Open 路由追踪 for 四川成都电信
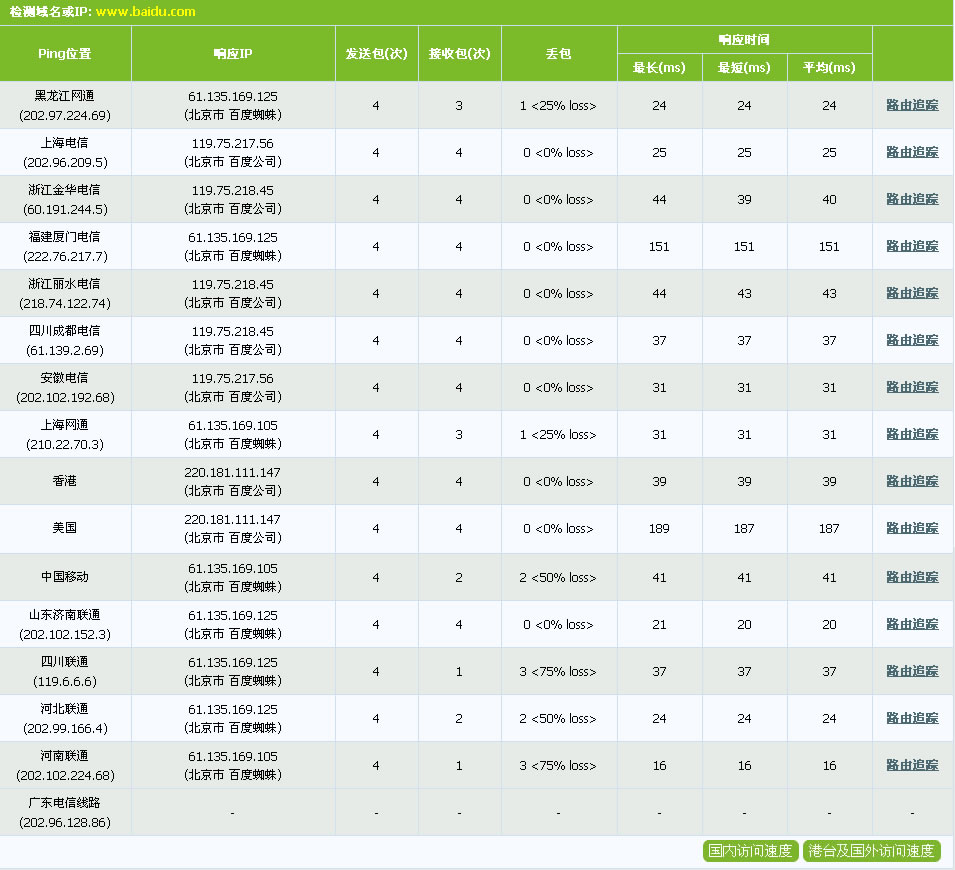Screen dimensions: 955x870 tap(912, 340)
